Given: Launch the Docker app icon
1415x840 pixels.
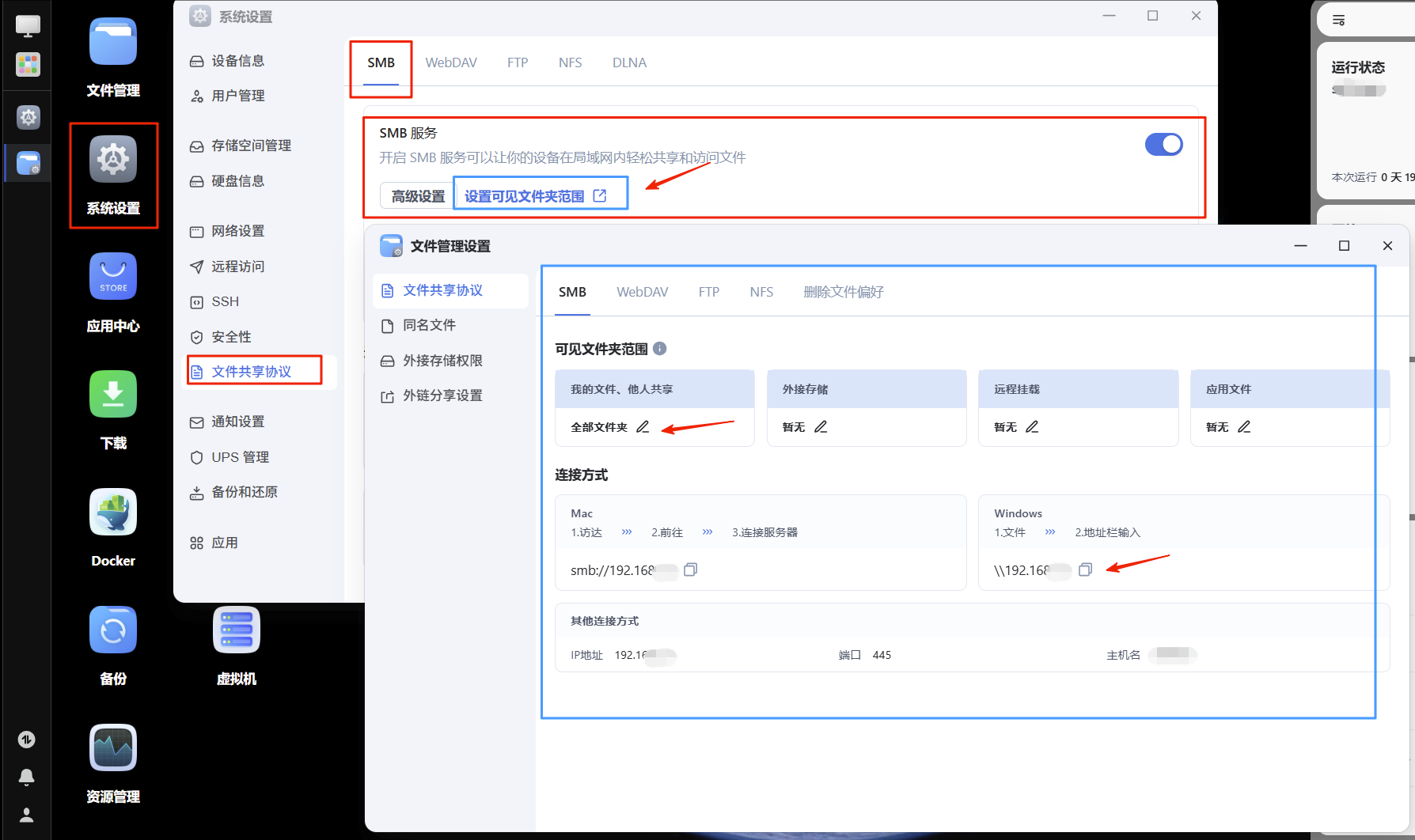Looking at the screenshot, I should [x=113, y=513].
